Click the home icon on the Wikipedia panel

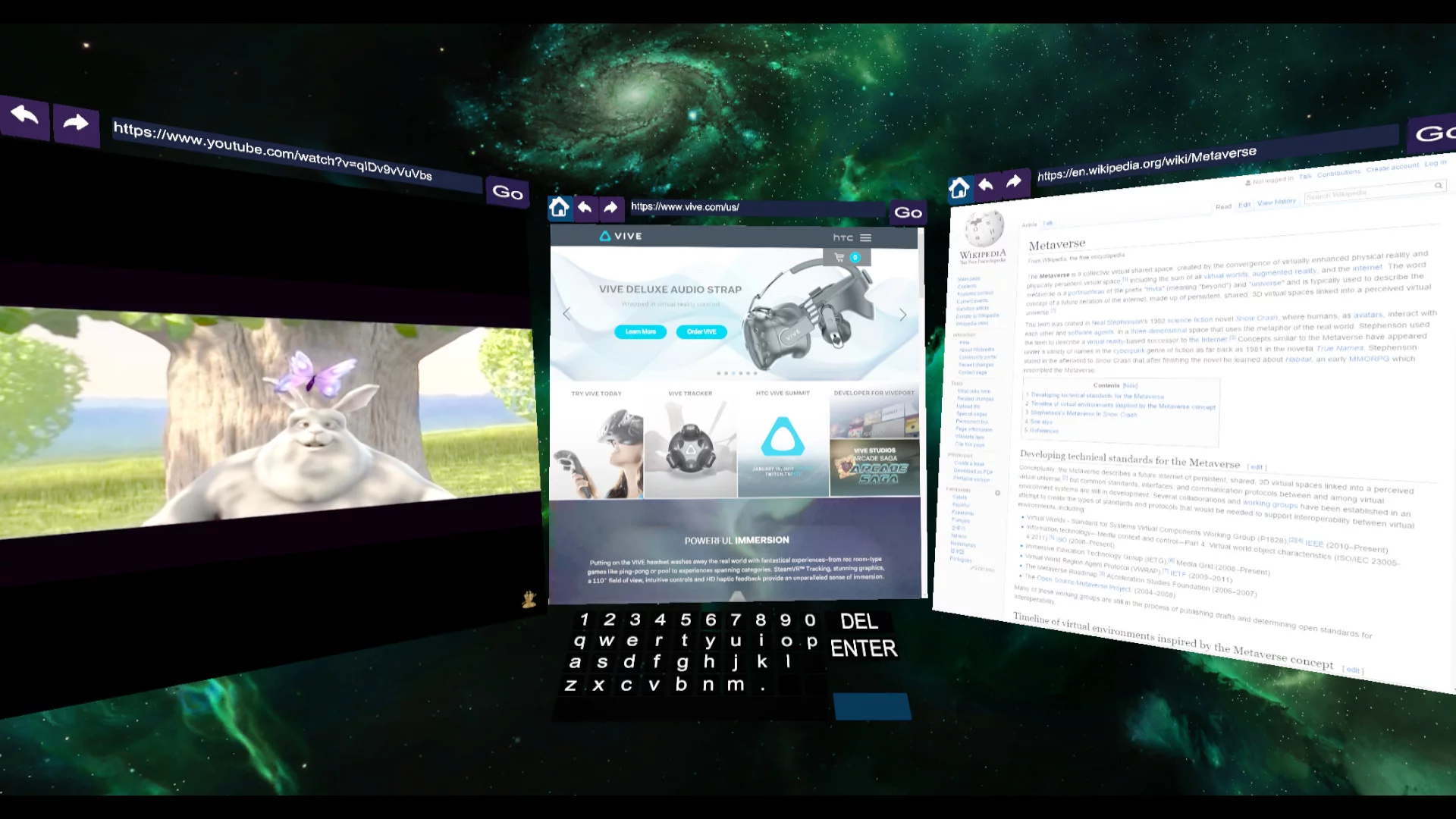[x=959, y=187]
